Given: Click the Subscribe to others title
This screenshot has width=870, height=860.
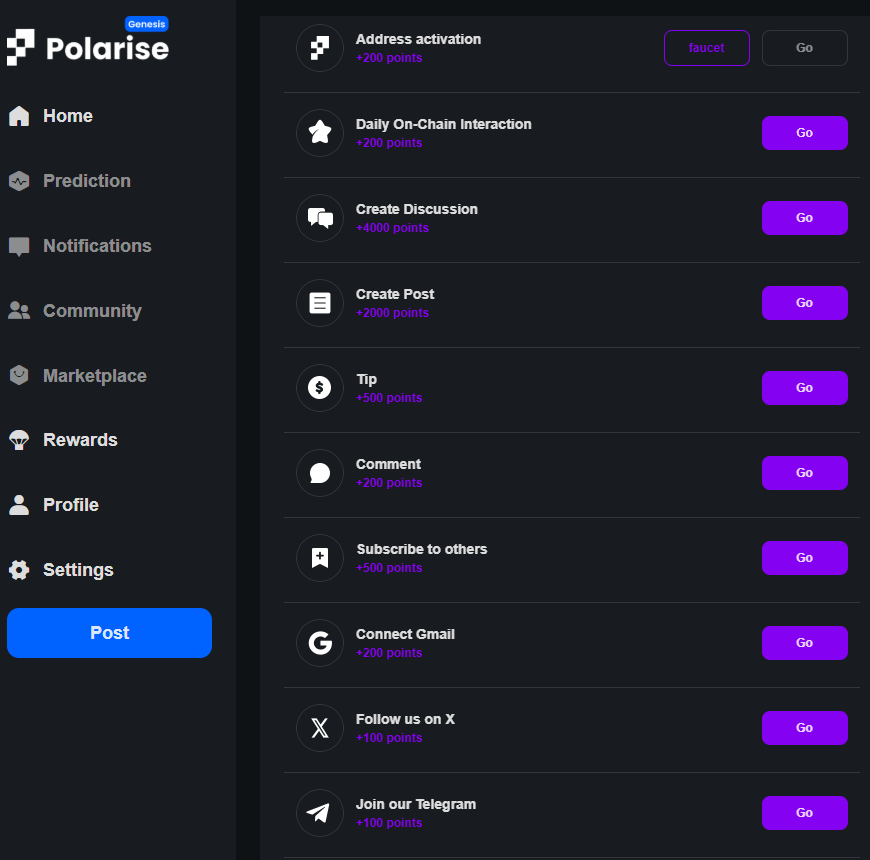Looking at the screenshot, I should pos(422,549).
